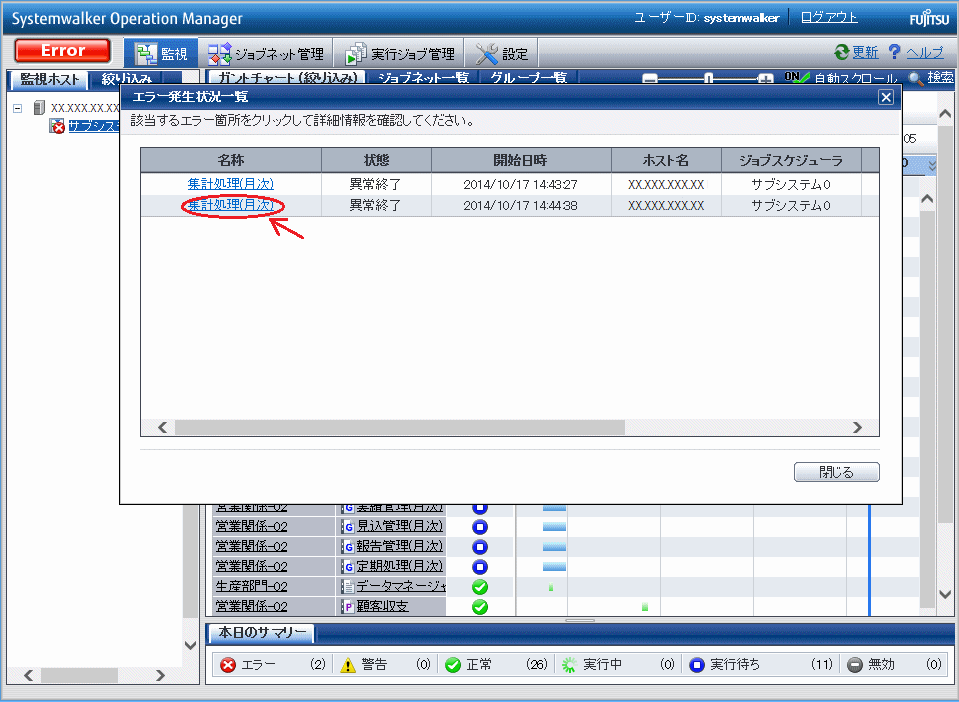The height and width of the screenshot is (702, 959).
Task: Click the green check icon in 顧客収支 row
Action: click(x=480, y=607)
